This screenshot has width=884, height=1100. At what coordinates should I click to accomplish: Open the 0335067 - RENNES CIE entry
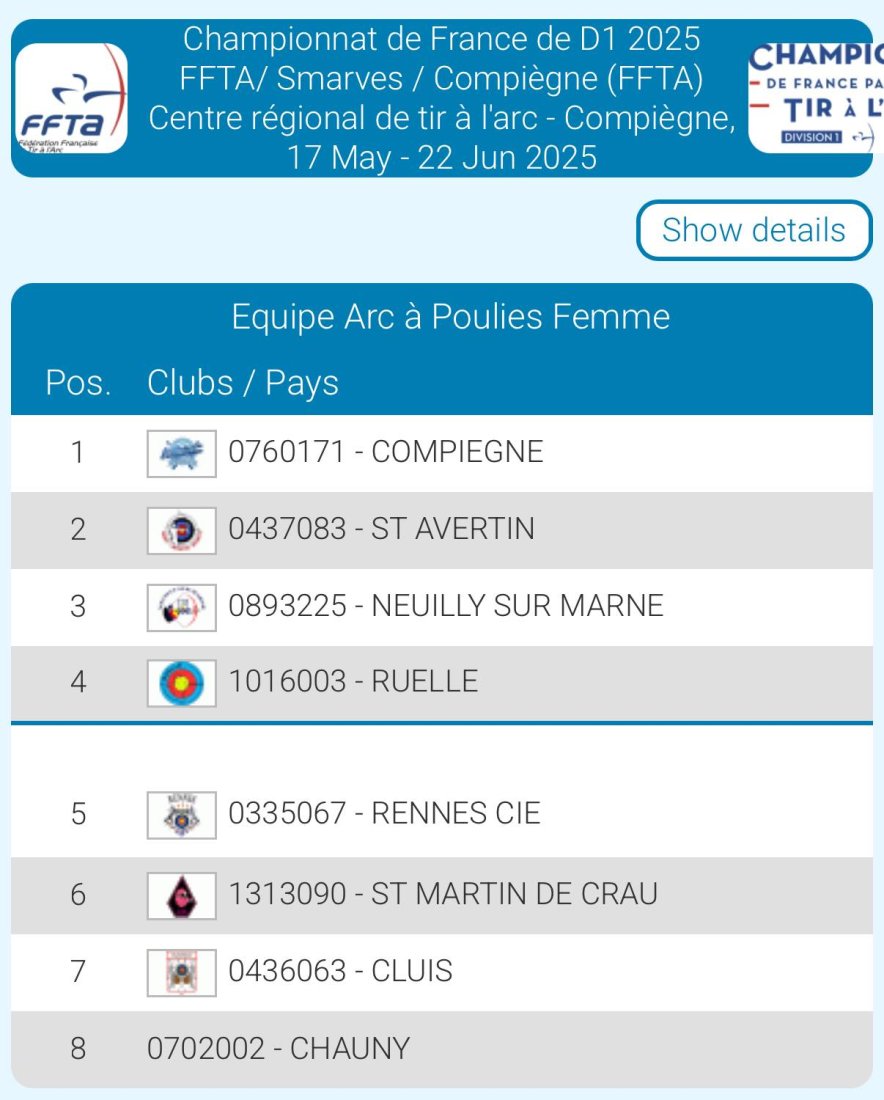point(442,814)
